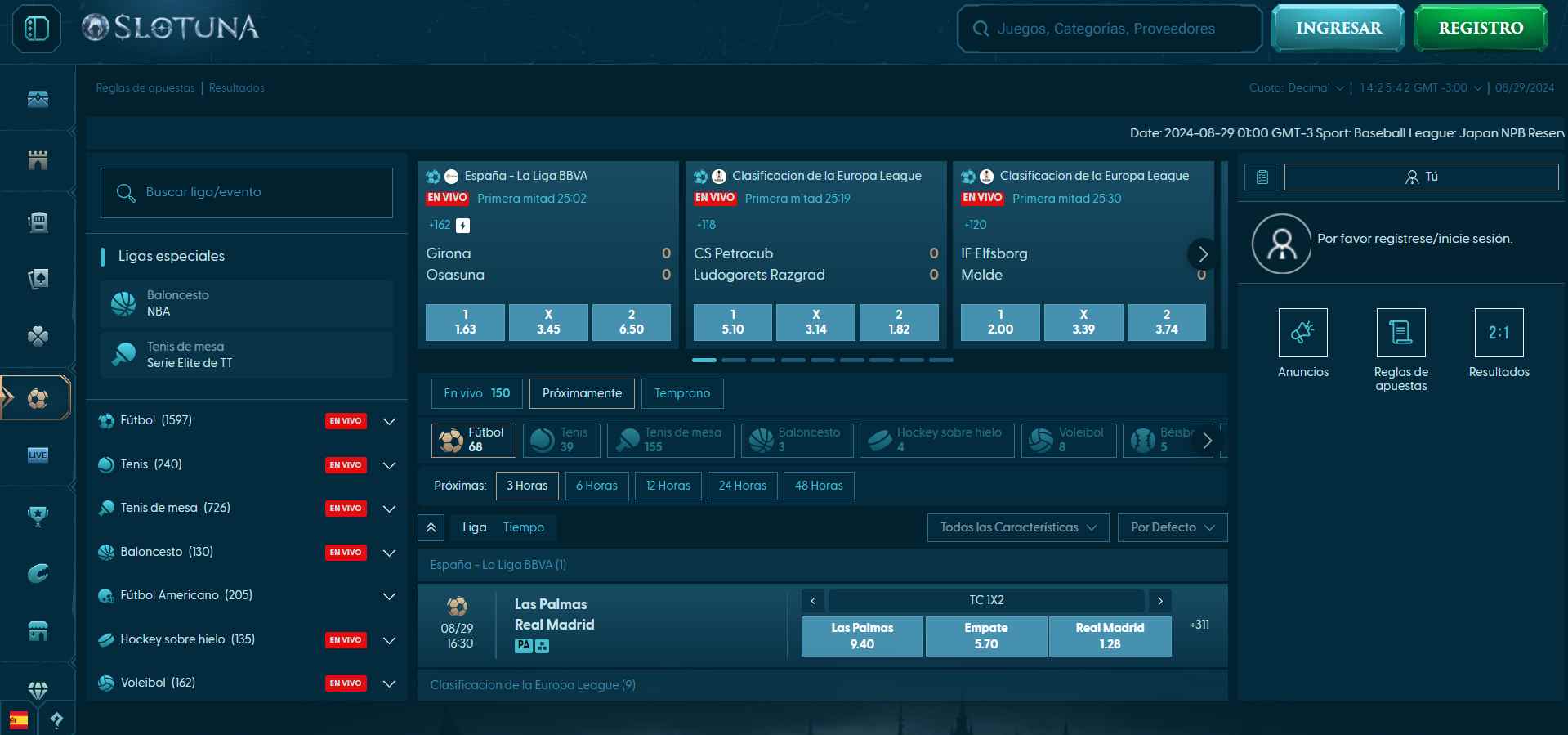Open the GMT -3:00 timezone dropdown
Image resolution: width=1568 pixels, height=735 pixels.
tap(1421, 87)
